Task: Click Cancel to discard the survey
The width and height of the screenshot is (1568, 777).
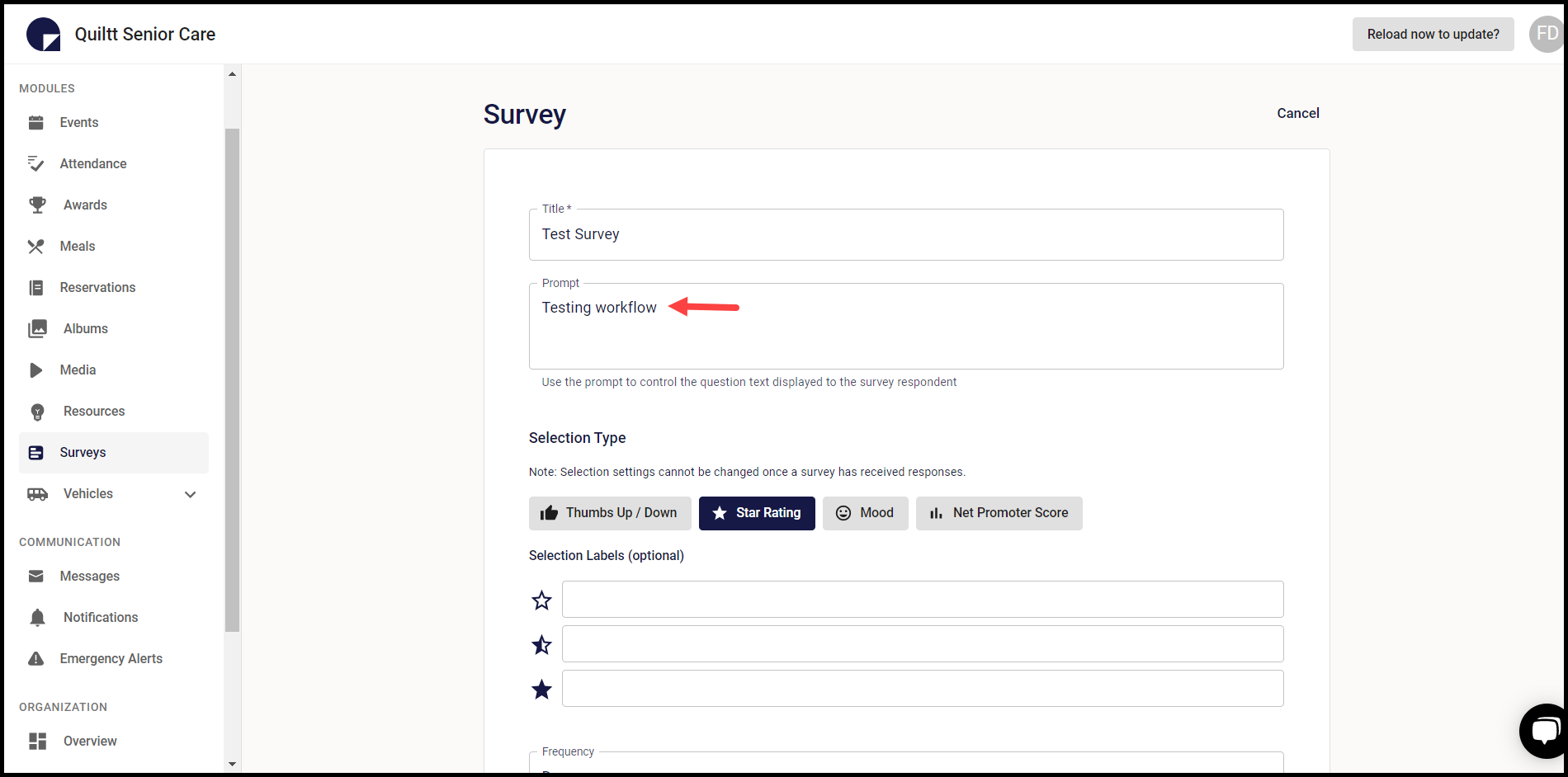Action: click(1297, 113)
